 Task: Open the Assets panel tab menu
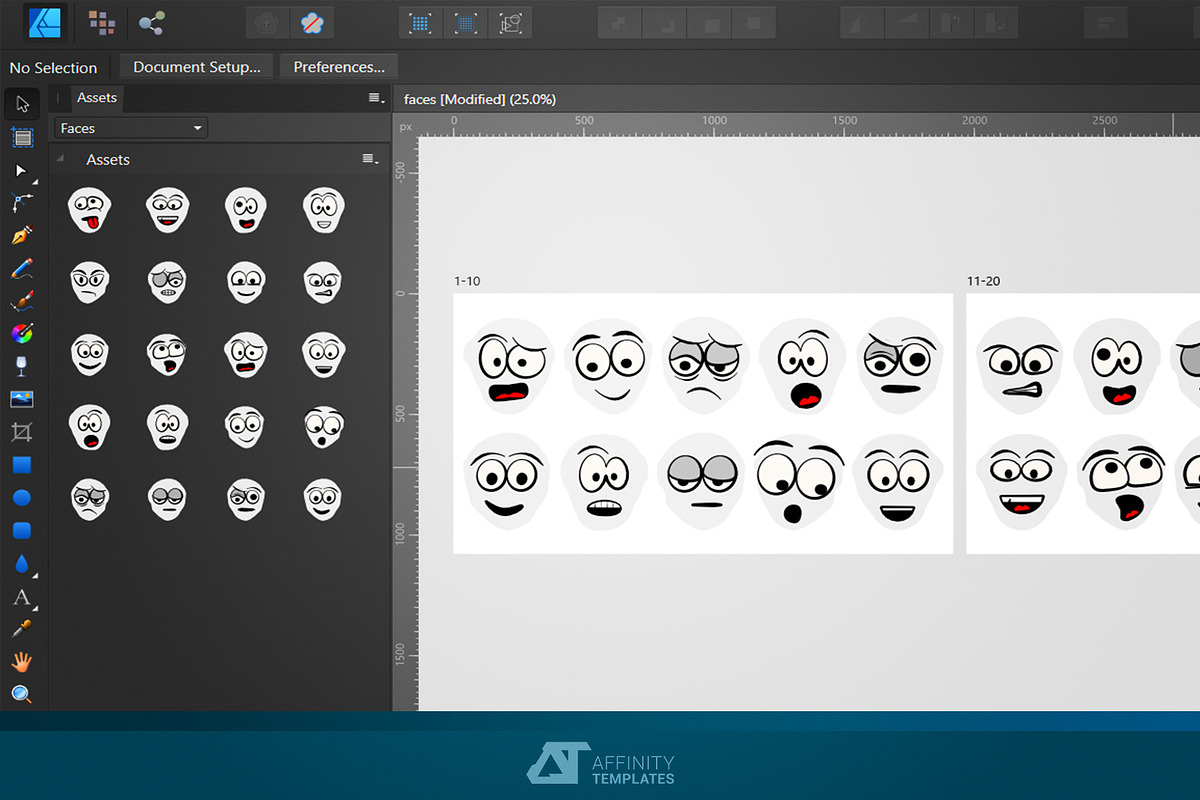pos(375,98)
